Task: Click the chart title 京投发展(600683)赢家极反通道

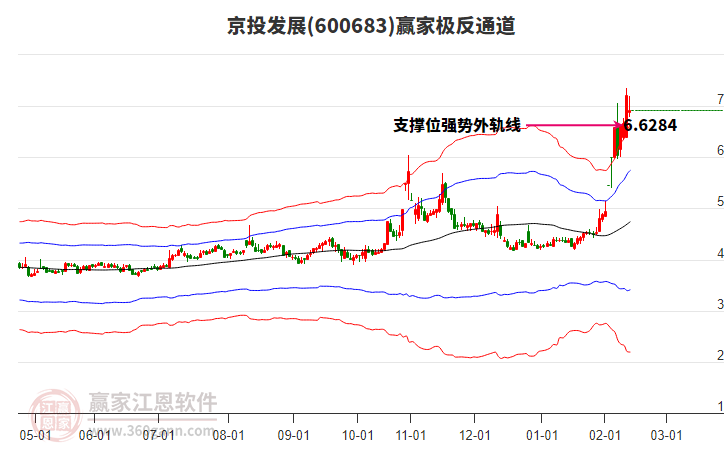Action: pyautogui.click(x=371, y=25)
